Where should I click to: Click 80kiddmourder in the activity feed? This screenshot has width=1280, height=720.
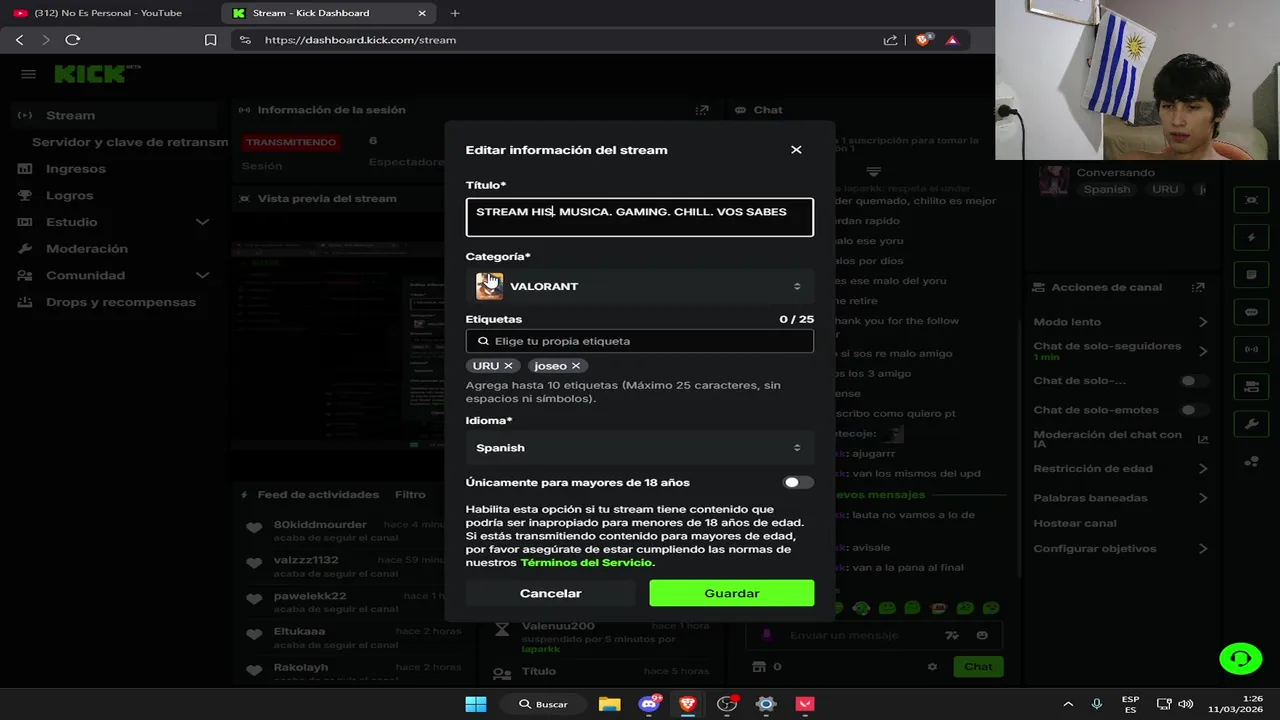320,525
